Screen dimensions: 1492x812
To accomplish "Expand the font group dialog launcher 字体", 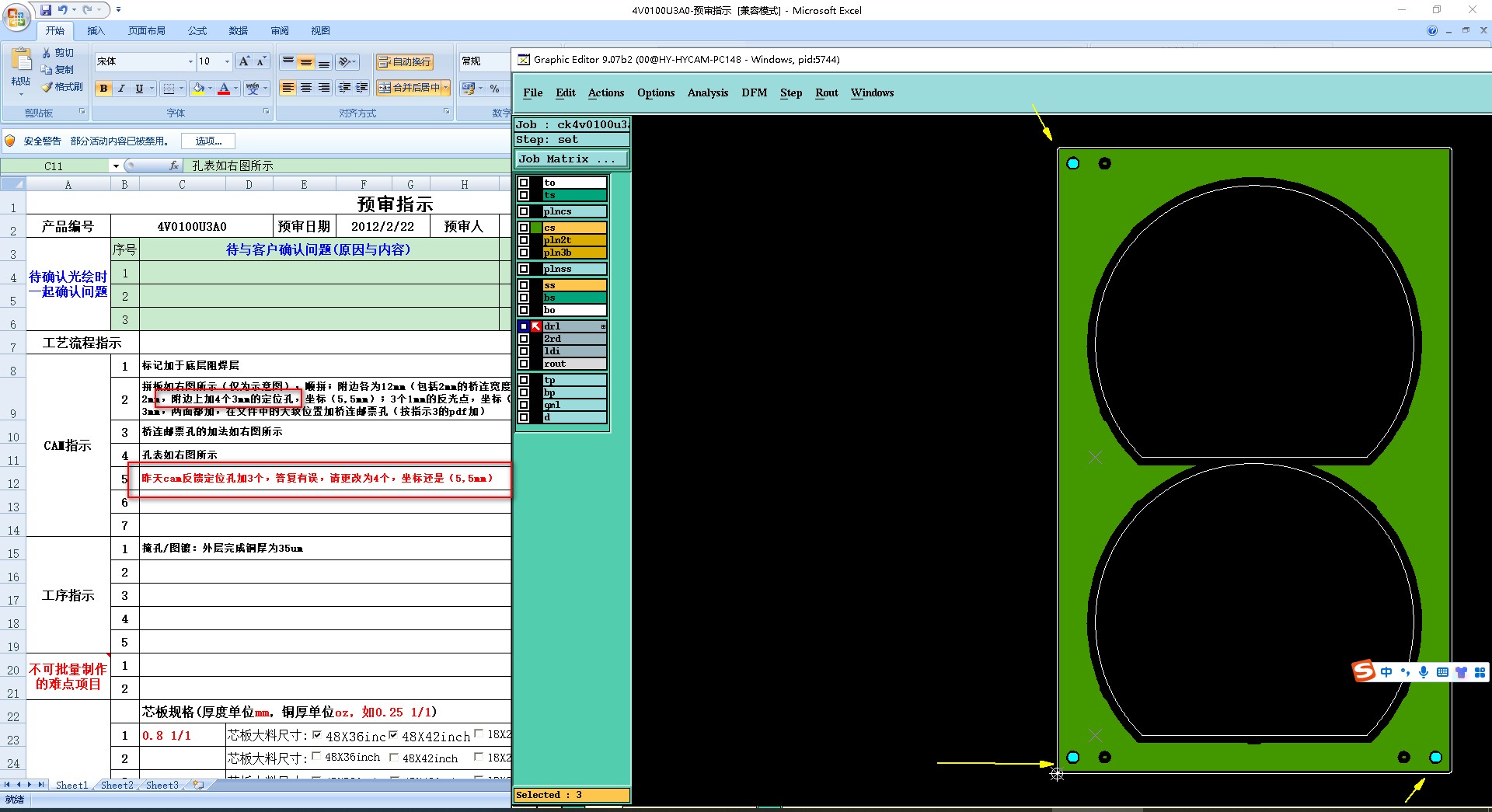I will tap(267, 112).
